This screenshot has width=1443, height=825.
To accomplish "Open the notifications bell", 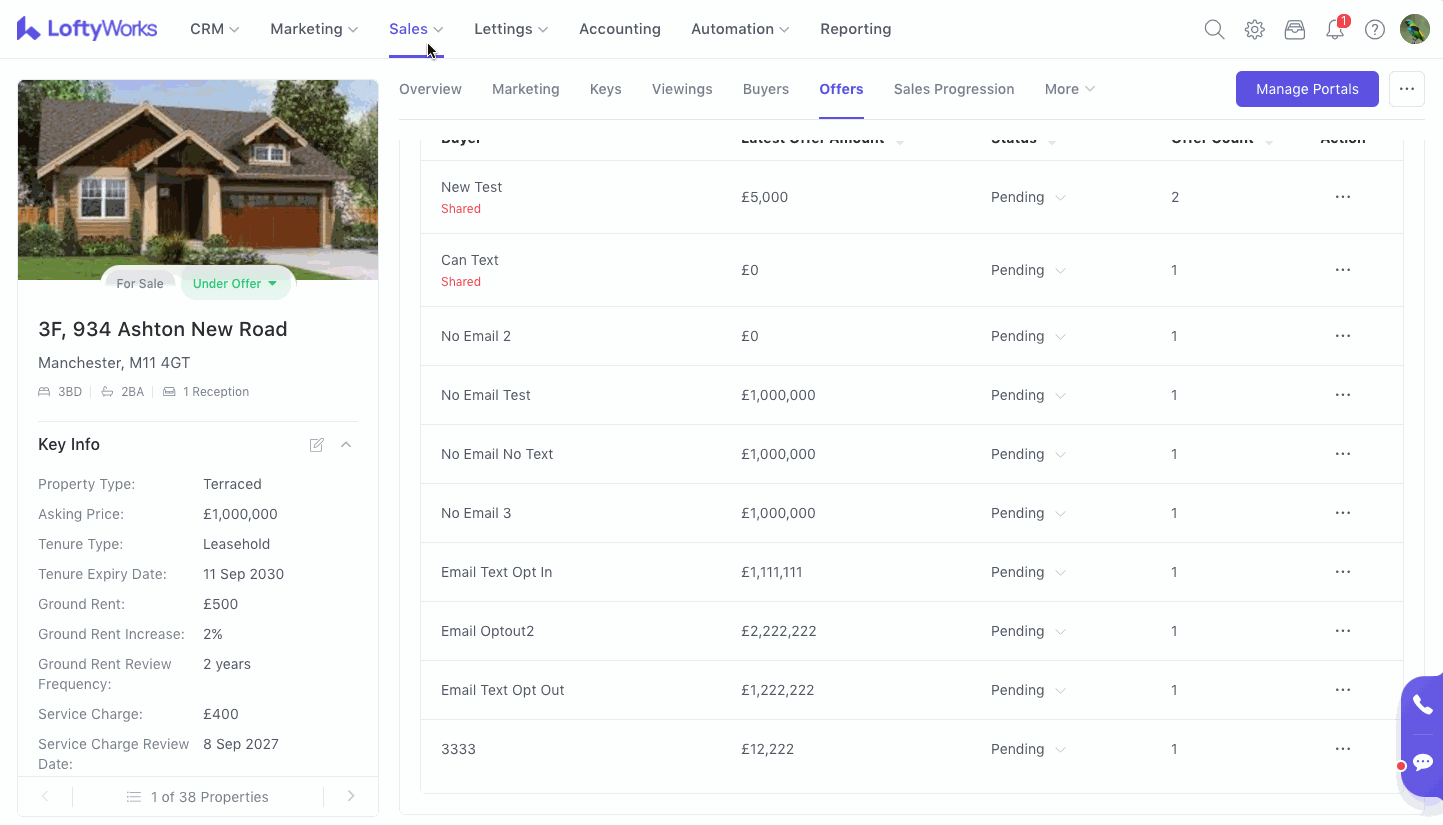I will (x=1335, y=30).
